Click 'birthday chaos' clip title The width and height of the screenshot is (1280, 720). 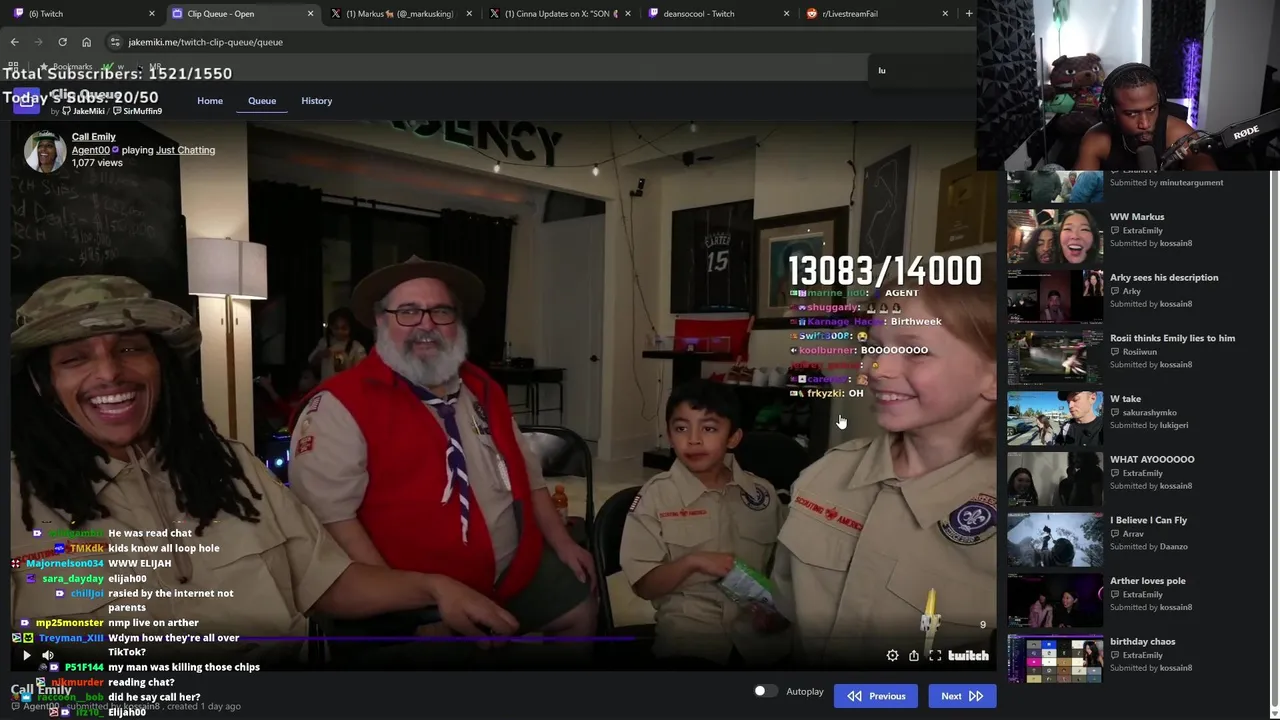[1143, 642]
